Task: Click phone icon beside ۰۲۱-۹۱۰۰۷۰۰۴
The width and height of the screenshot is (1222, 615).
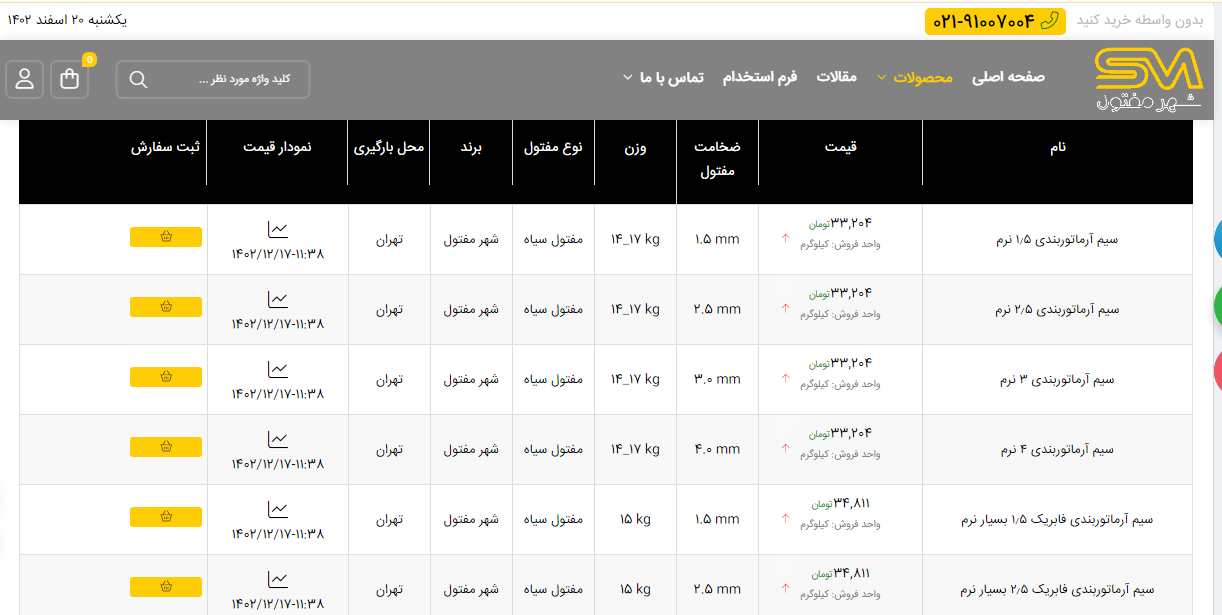Action: (1049, 21)
